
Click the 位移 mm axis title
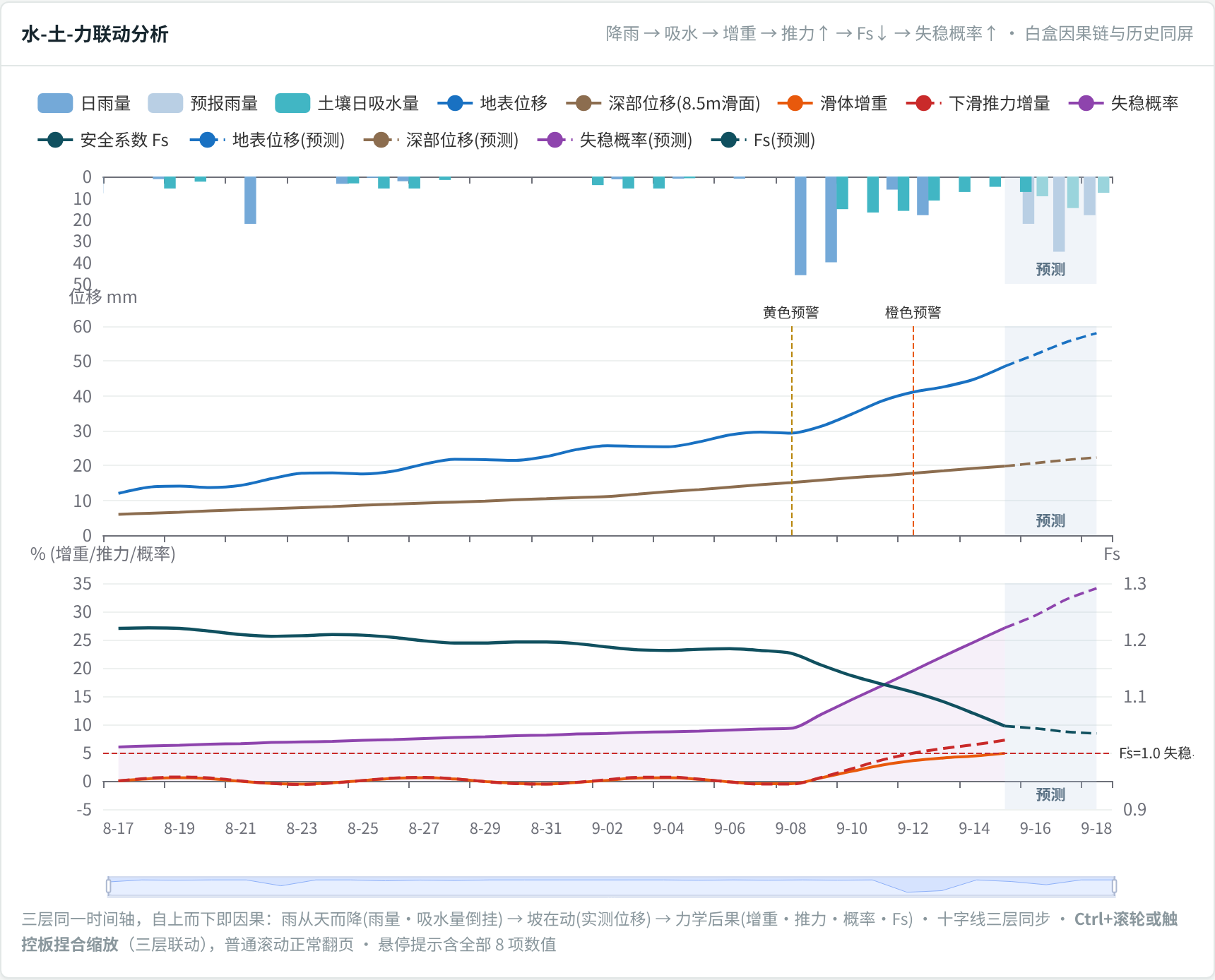coord(103,297)
